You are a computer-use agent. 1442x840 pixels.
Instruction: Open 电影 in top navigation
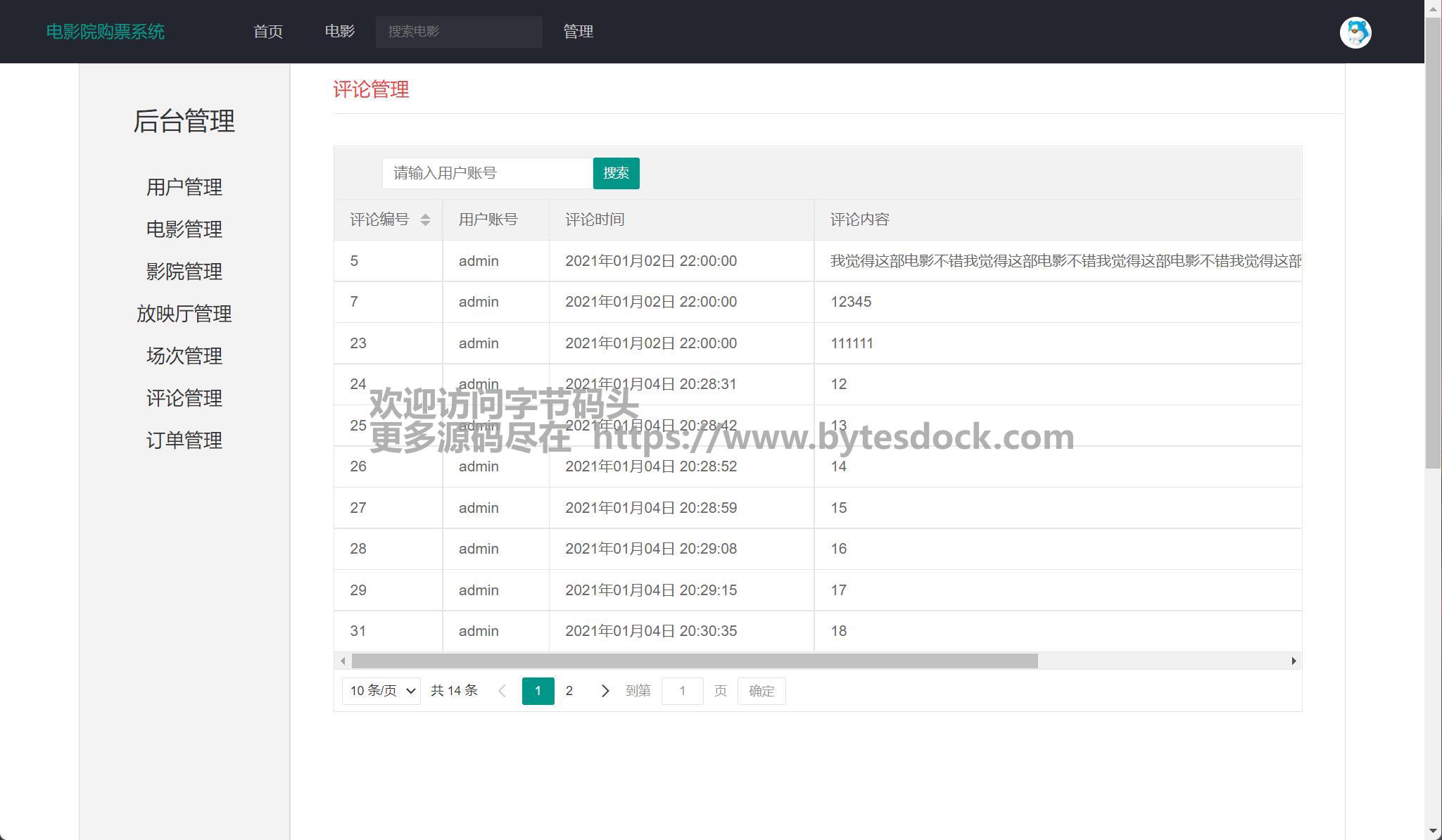[340, 32]
